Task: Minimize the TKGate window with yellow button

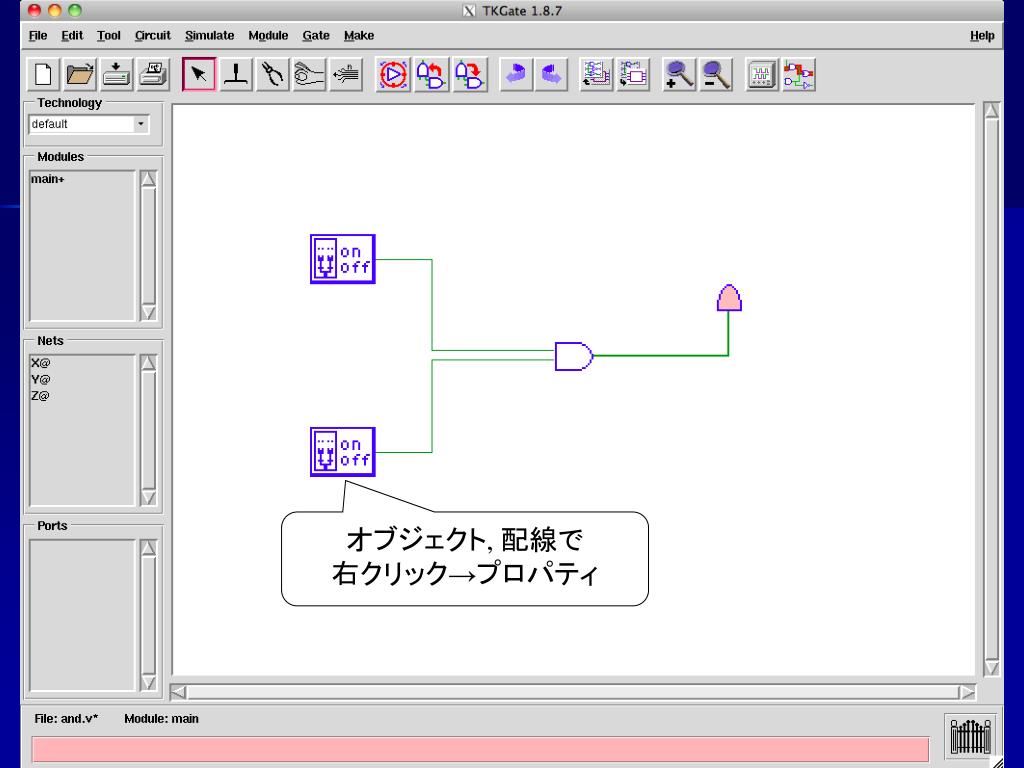Action: tap(56, 10)
